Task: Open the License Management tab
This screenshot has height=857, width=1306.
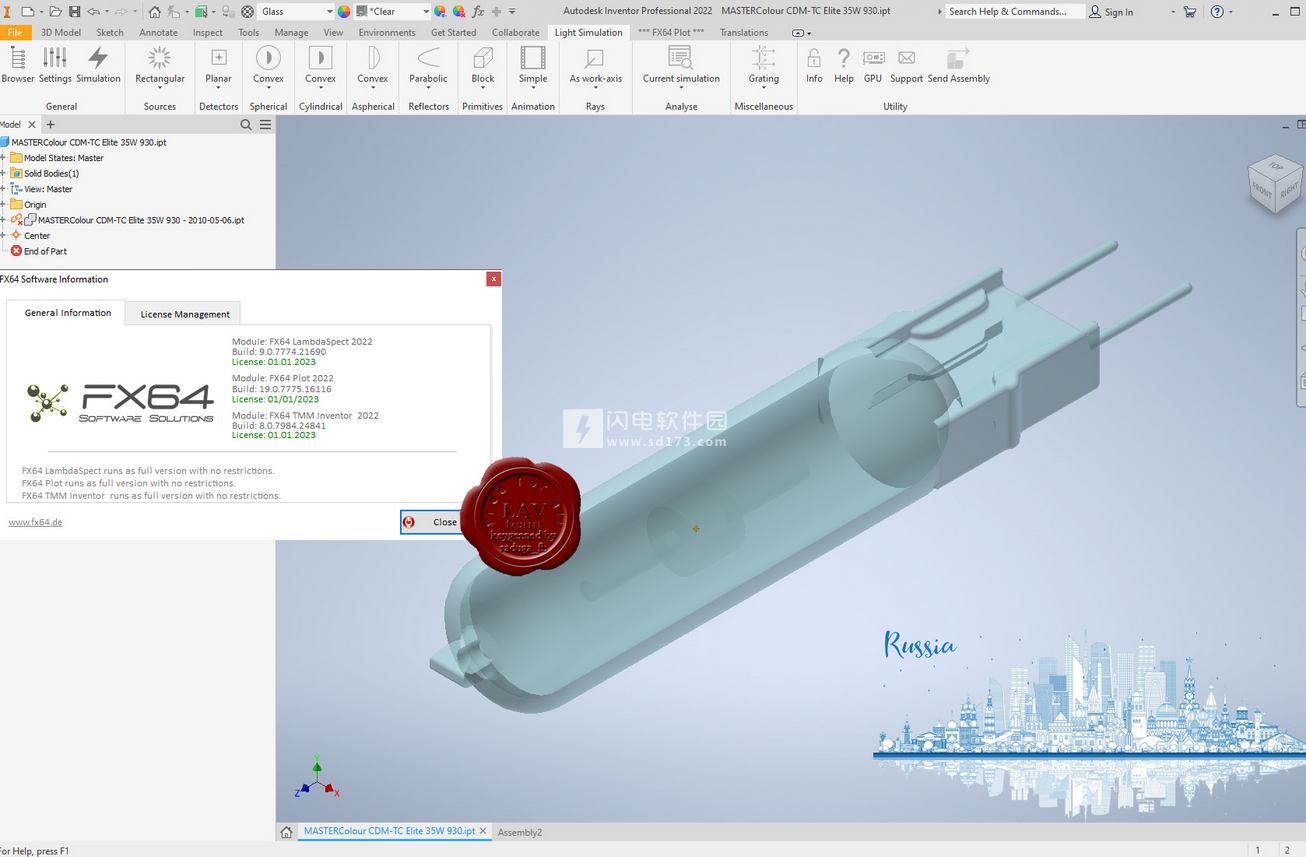Action: pos(185,314)
